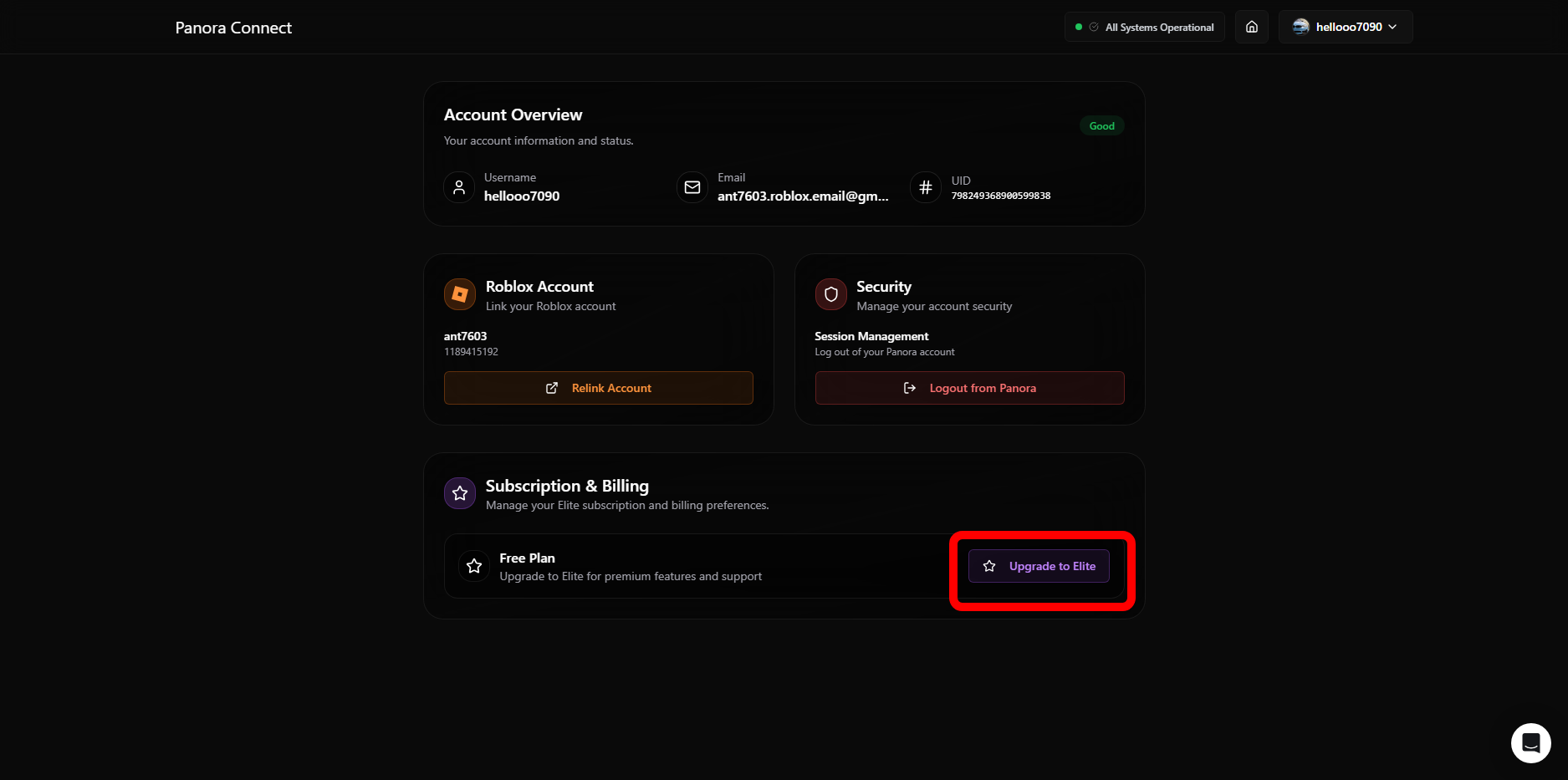Click the Roblox account logo icon

pos(459,294)
